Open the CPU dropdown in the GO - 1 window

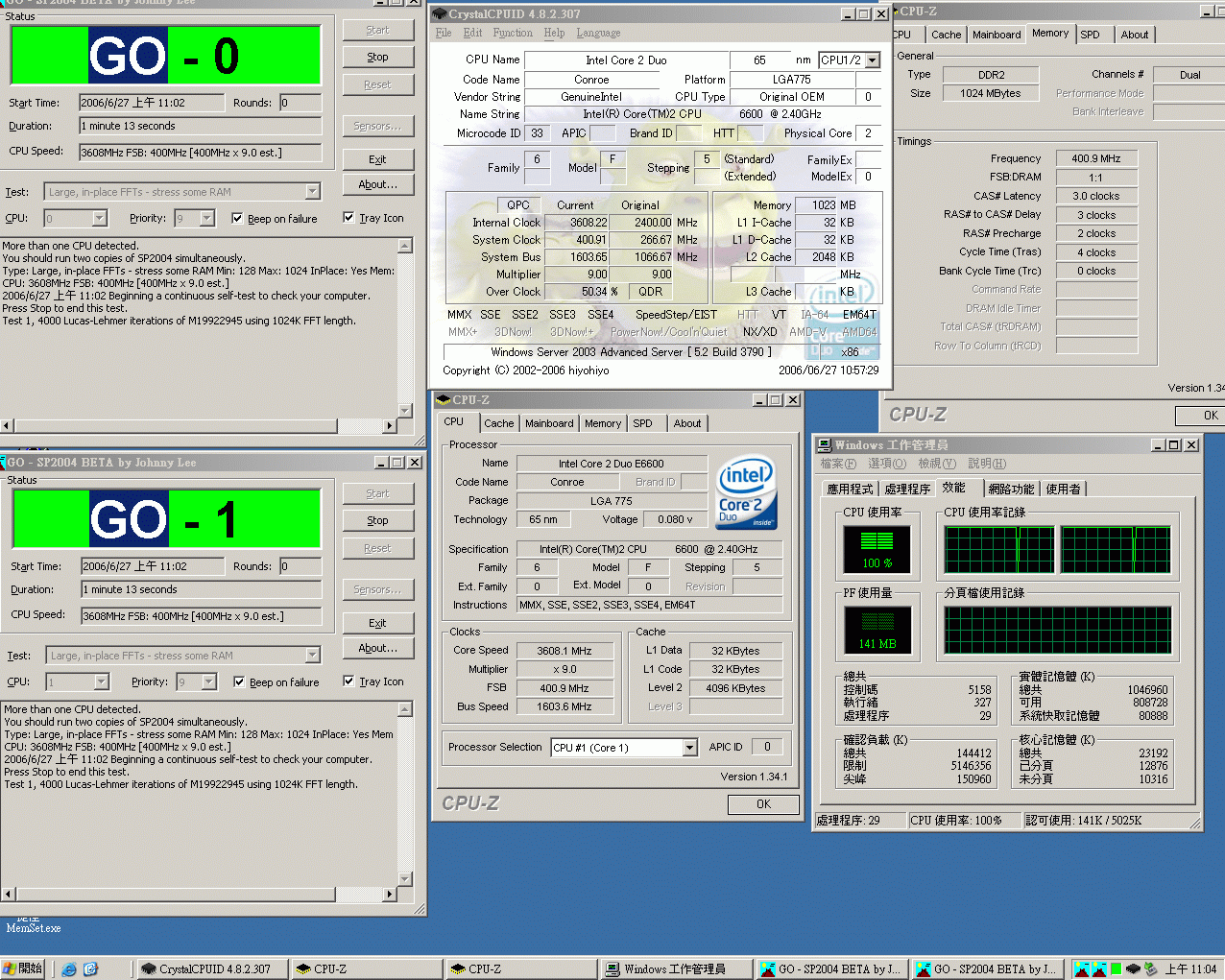(x=101, y=682)
